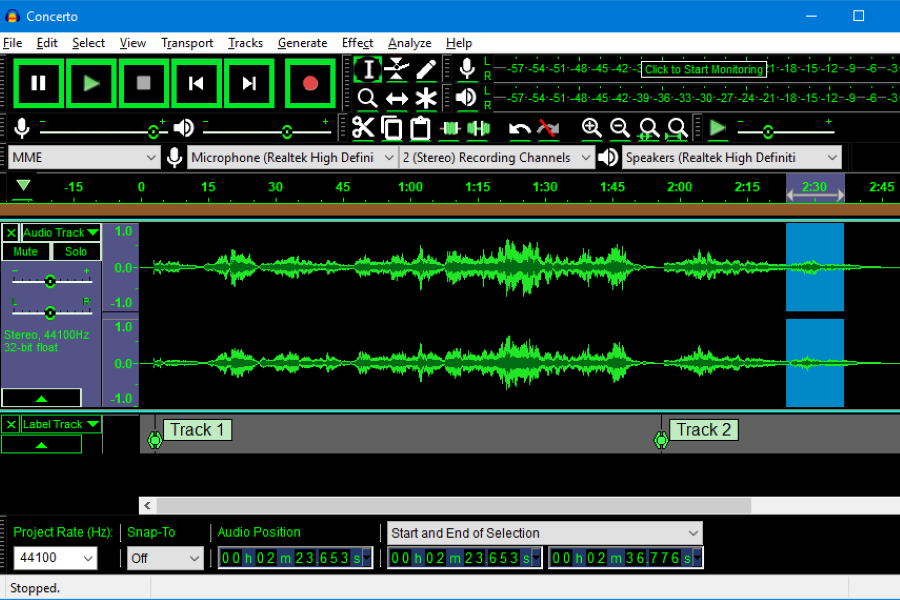
Task: Select the Zoom tool magnifier
Action: [x=368, y=98]
